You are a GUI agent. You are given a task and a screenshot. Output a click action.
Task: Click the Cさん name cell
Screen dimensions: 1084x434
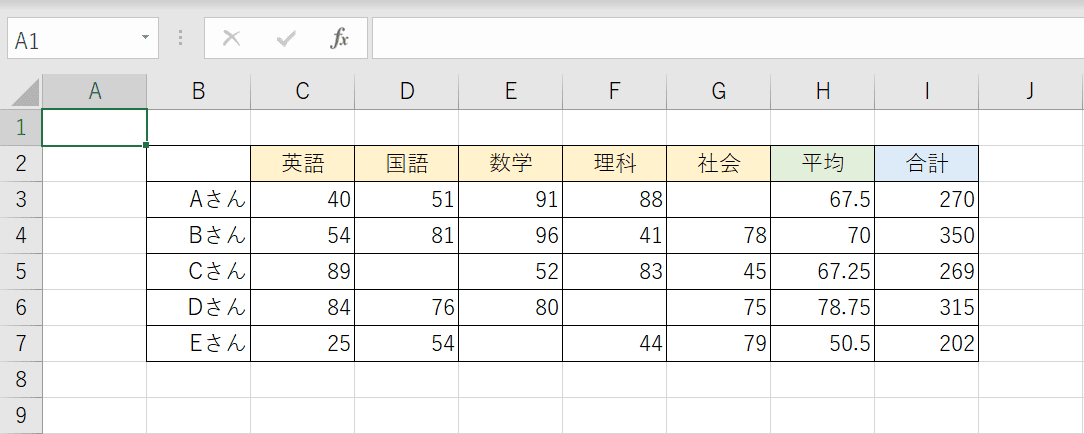point(198,272)
